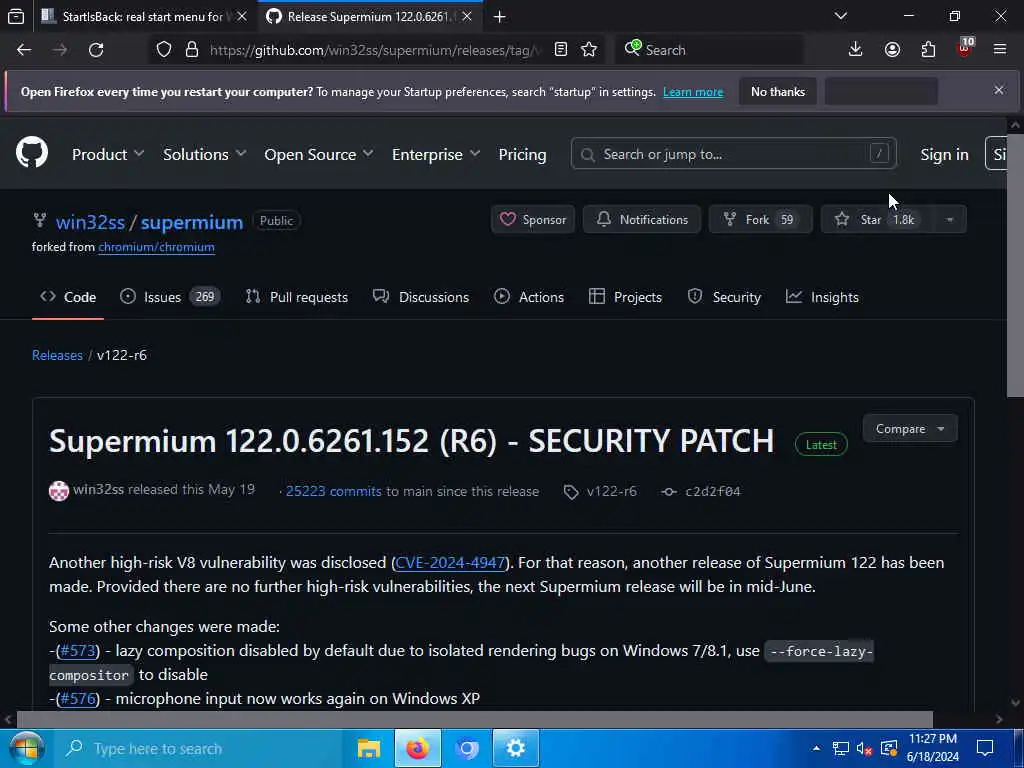
Task: Open Windows Start button
Action: click(x=26, y=748)
